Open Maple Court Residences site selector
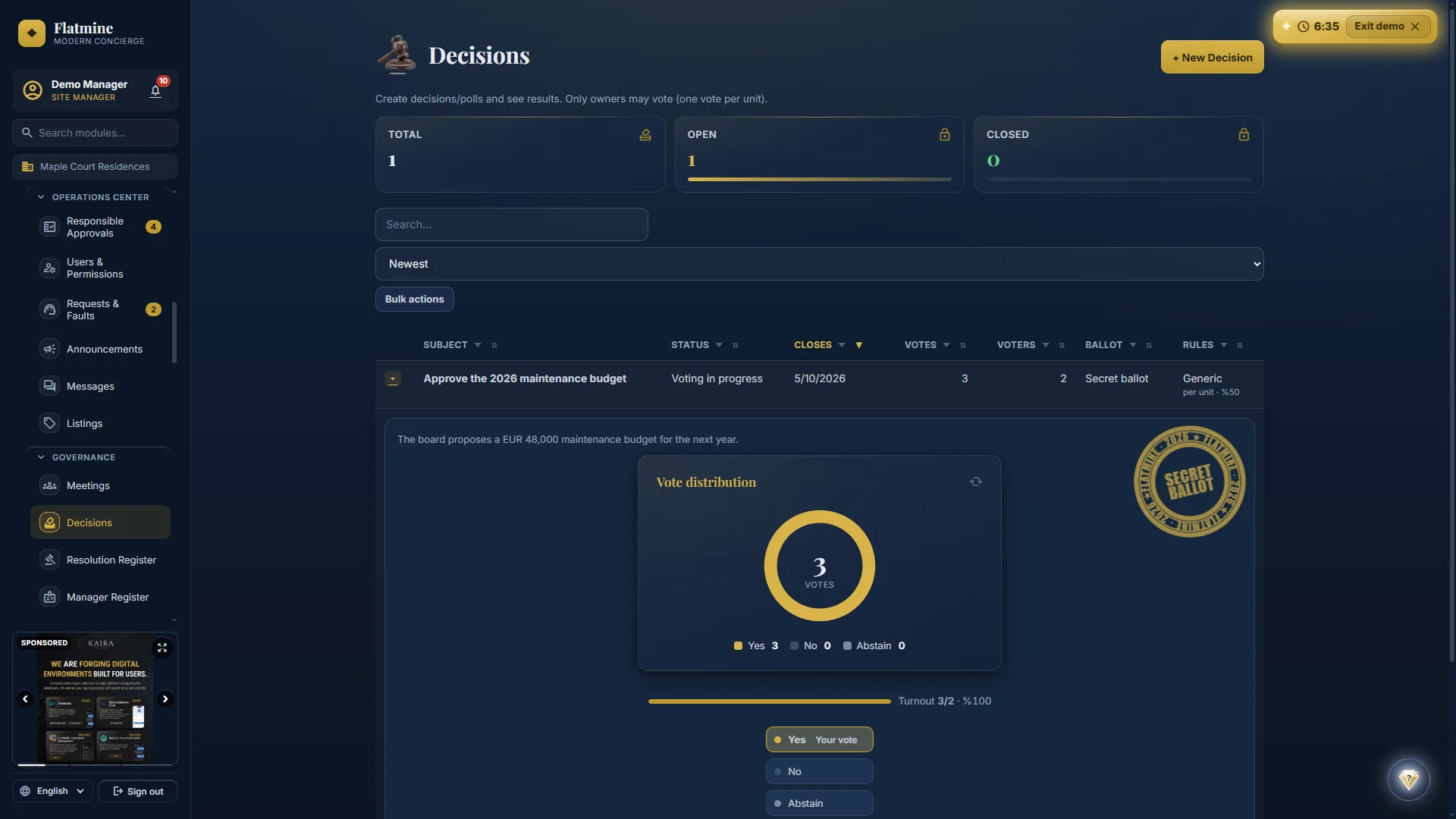1456x819 pixels. coord(95,167)
